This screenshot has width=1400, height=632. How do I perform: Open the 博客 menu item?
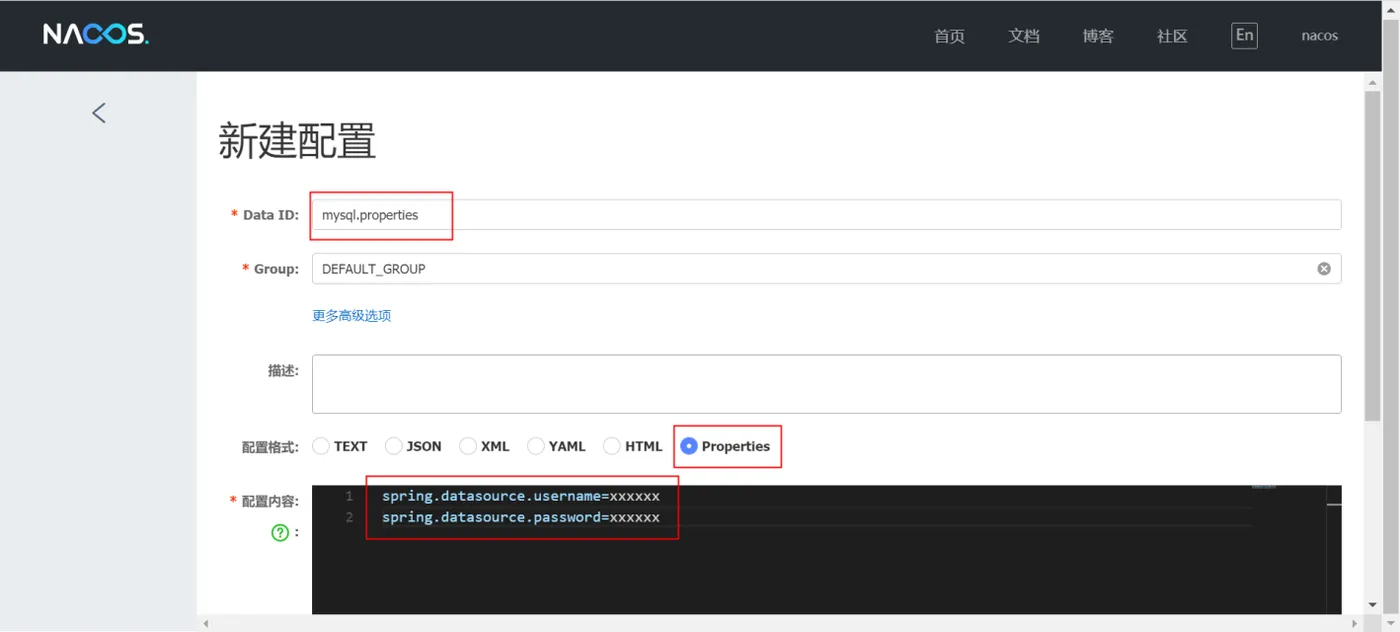click(x=1098, y=36)
